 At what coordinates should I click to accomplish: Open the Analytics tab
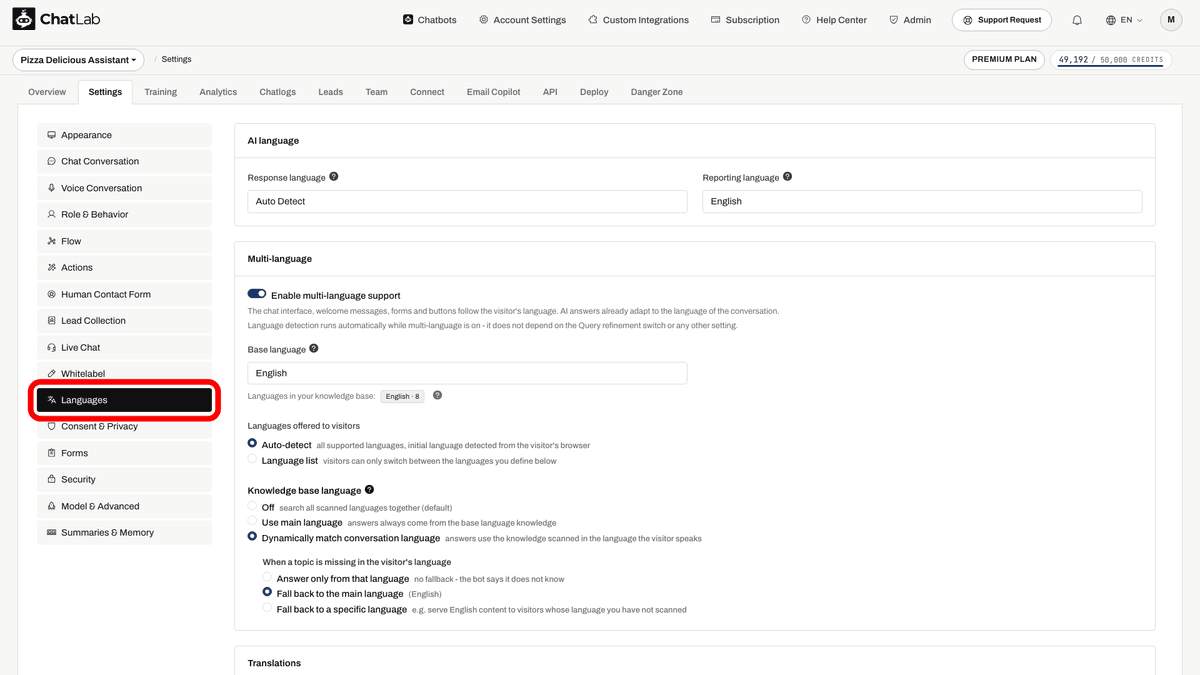[218, 92]
